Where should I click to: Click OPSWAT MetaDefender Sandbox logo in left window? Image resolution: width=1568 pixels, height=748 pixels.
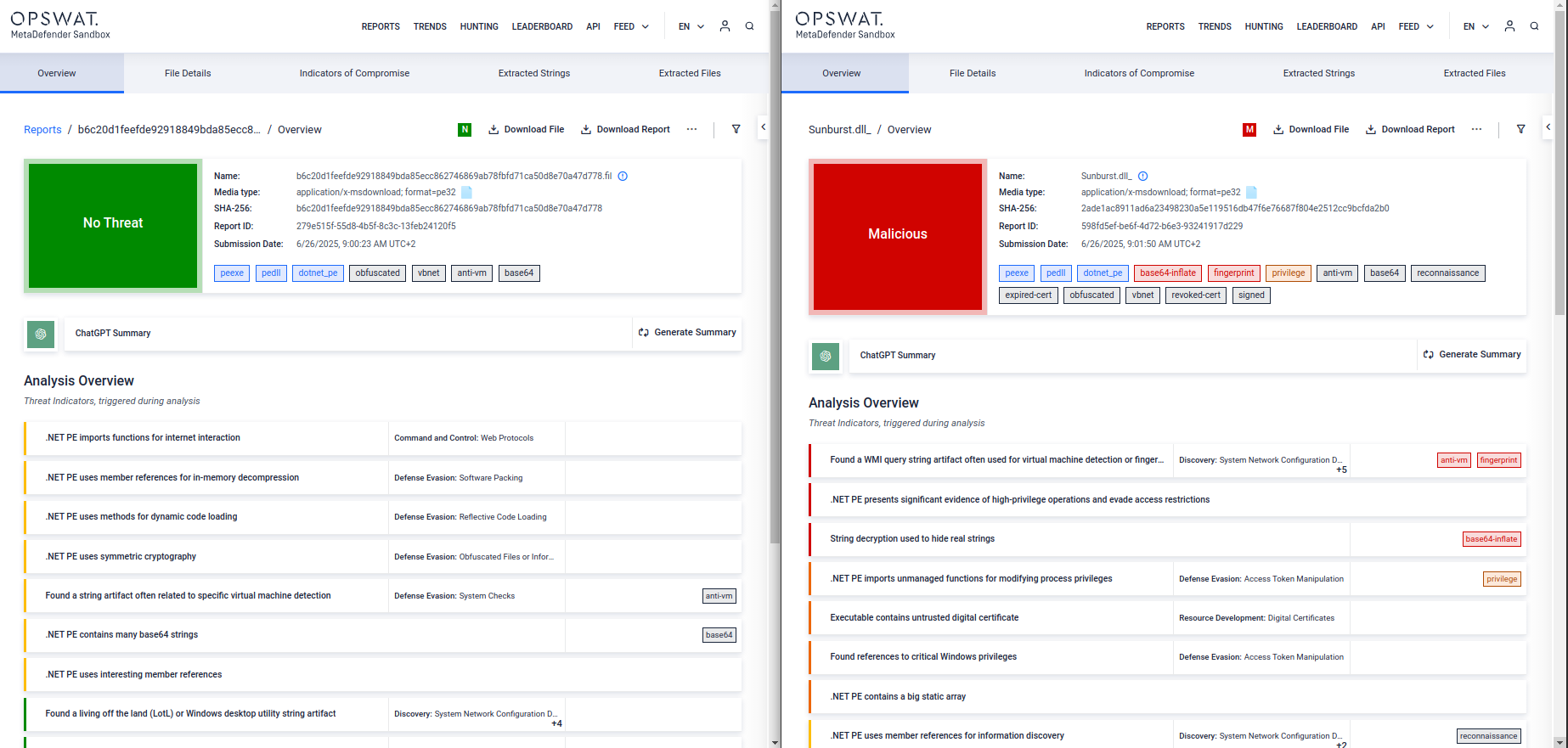pos(60,25)
